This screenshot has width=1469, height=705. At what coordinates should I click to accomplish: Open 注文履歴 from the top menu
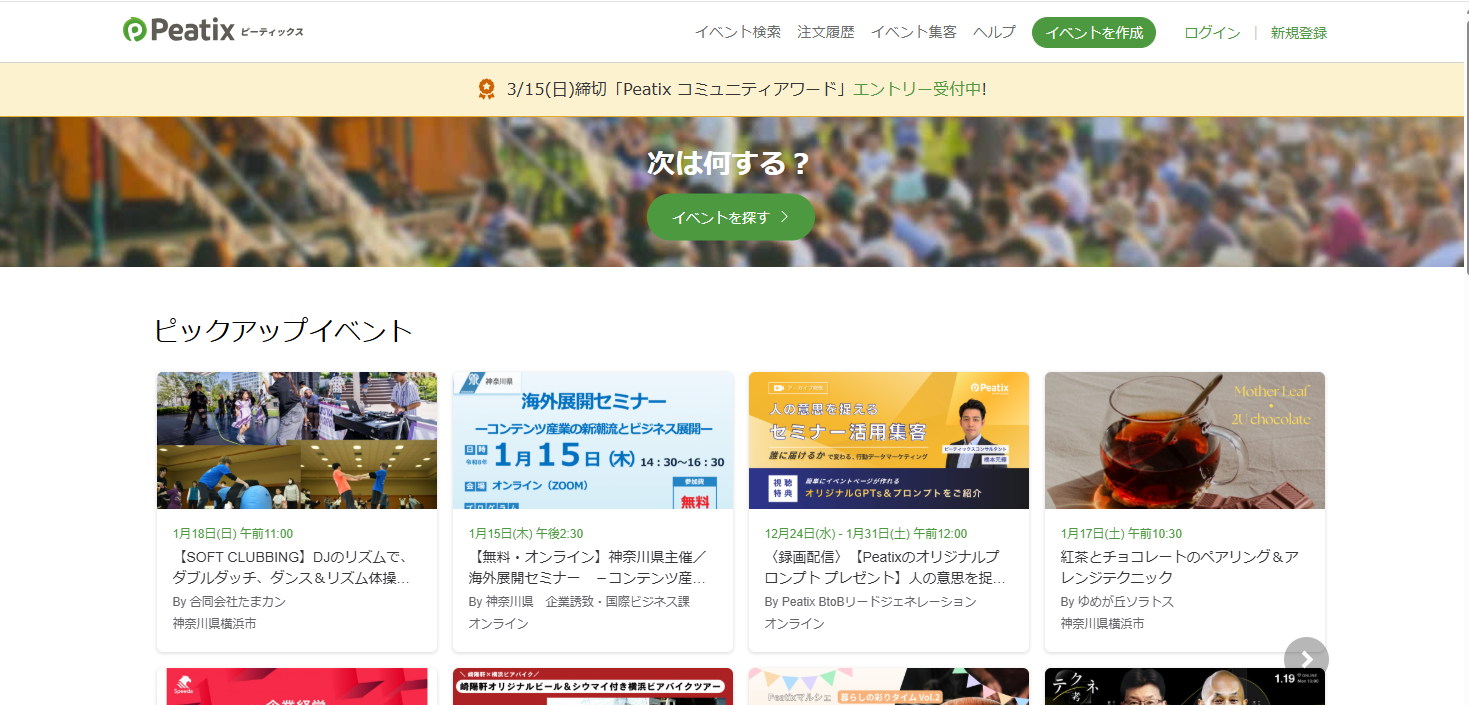826,32
